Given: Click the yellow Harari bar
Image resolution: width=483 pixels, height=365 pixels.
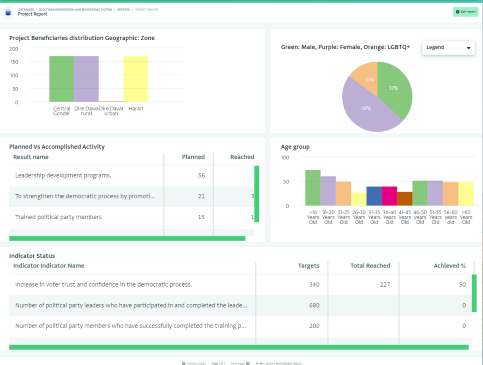Looking at the screenshot, I should coord(136,79).
